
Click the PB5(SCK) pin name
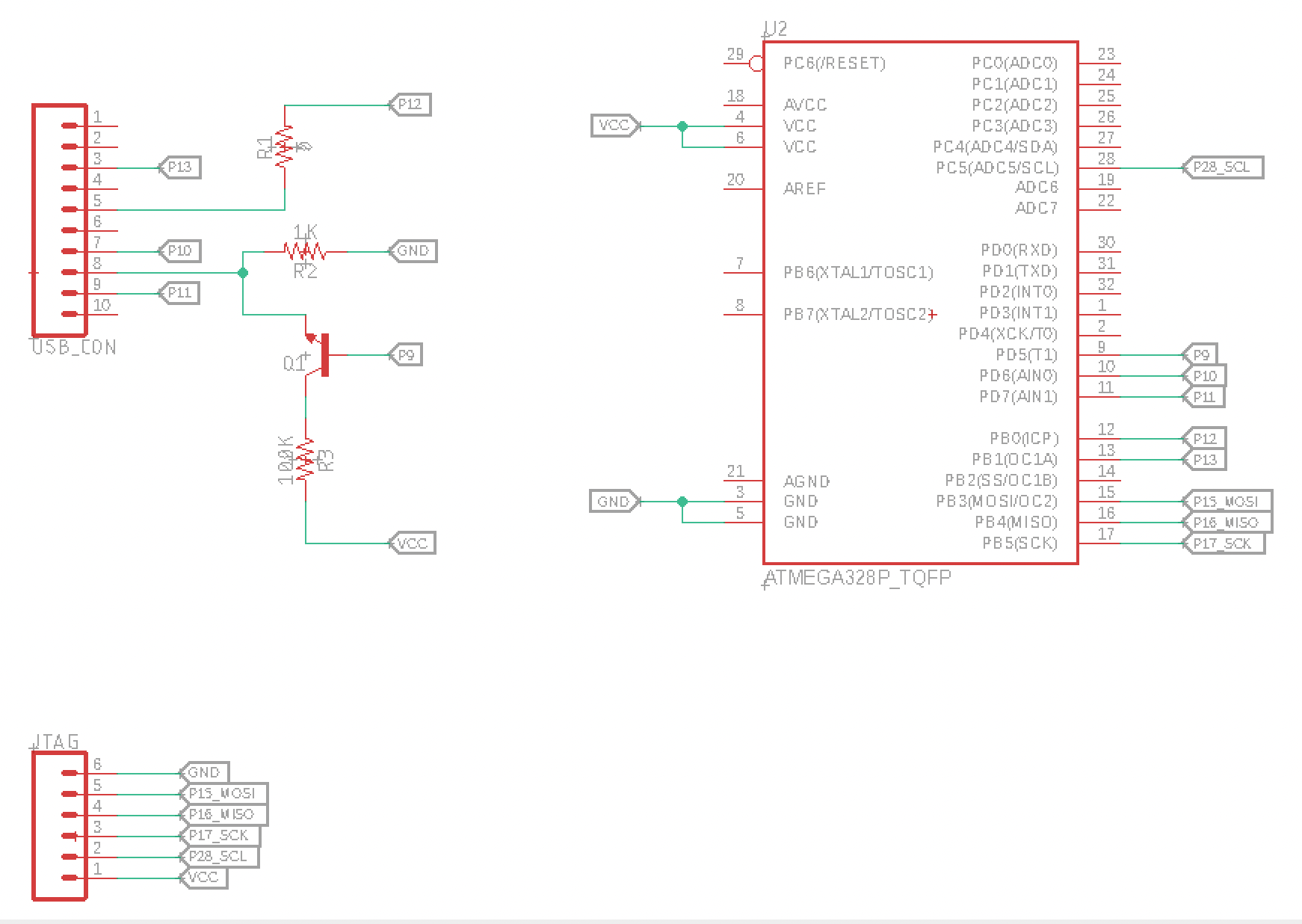[x=1020, y=543]
